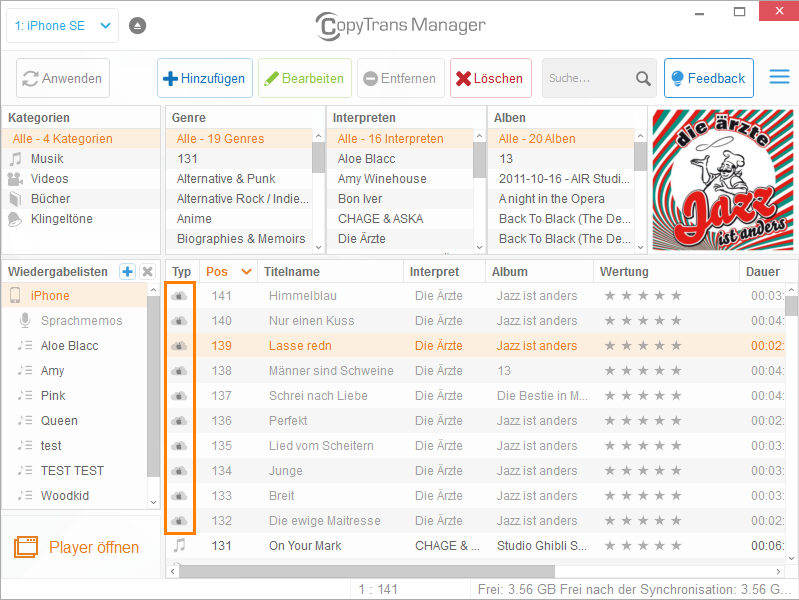Viewport: 799px width, 600px height.
Task: Open the Feedback dialog
Action: [x=708, y=78]
